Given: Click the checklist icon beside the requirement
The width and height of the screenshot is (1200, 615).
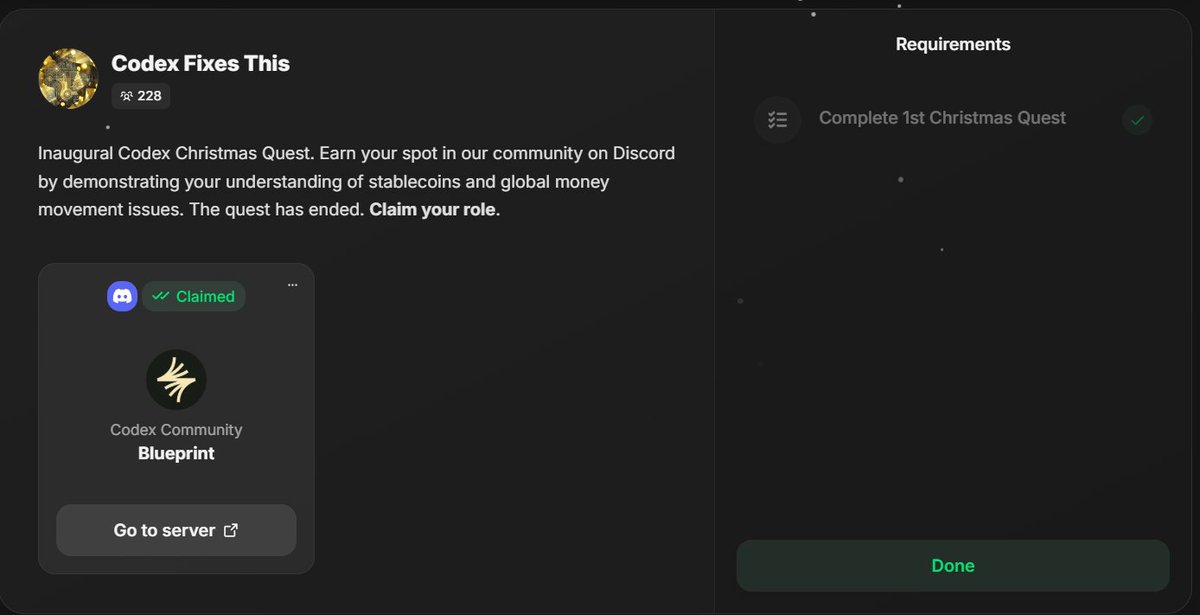Looking at the screenshot, I should pos(778,120).
